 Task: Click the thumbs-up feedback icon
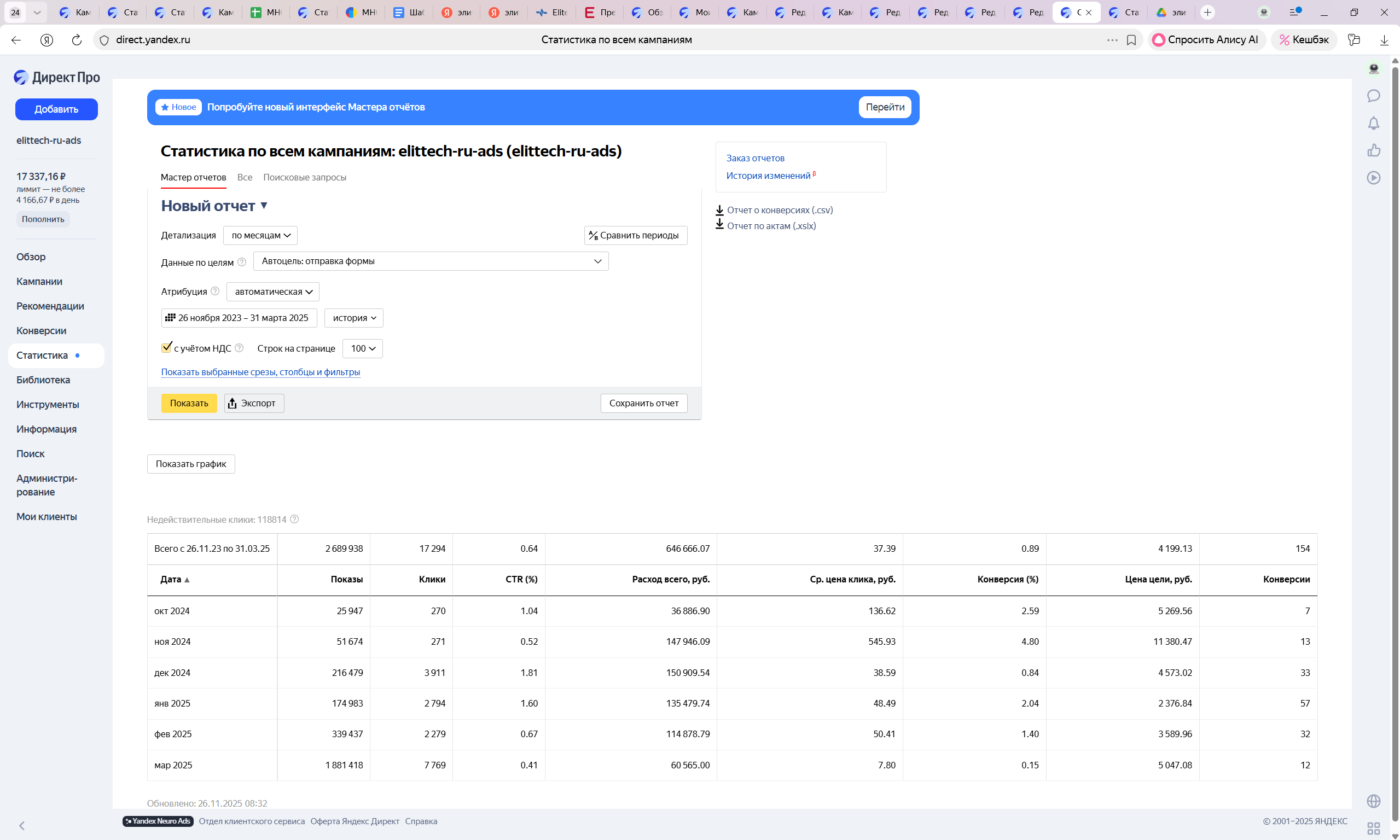click(x=1373, y=150)
